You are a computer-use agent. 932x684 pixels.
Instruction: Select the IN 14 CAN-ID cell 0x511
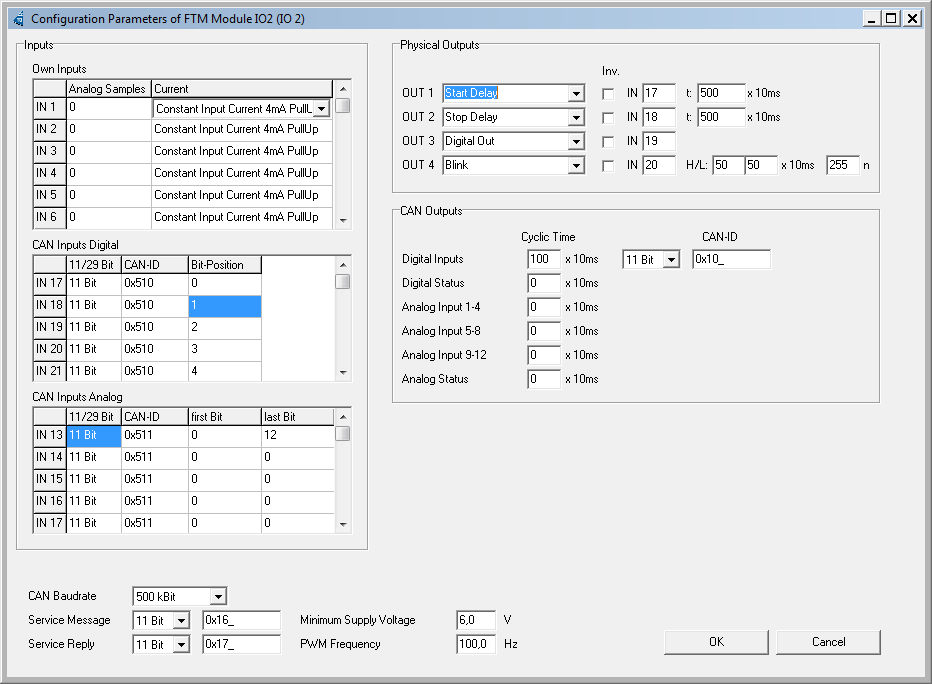[155, 458]
